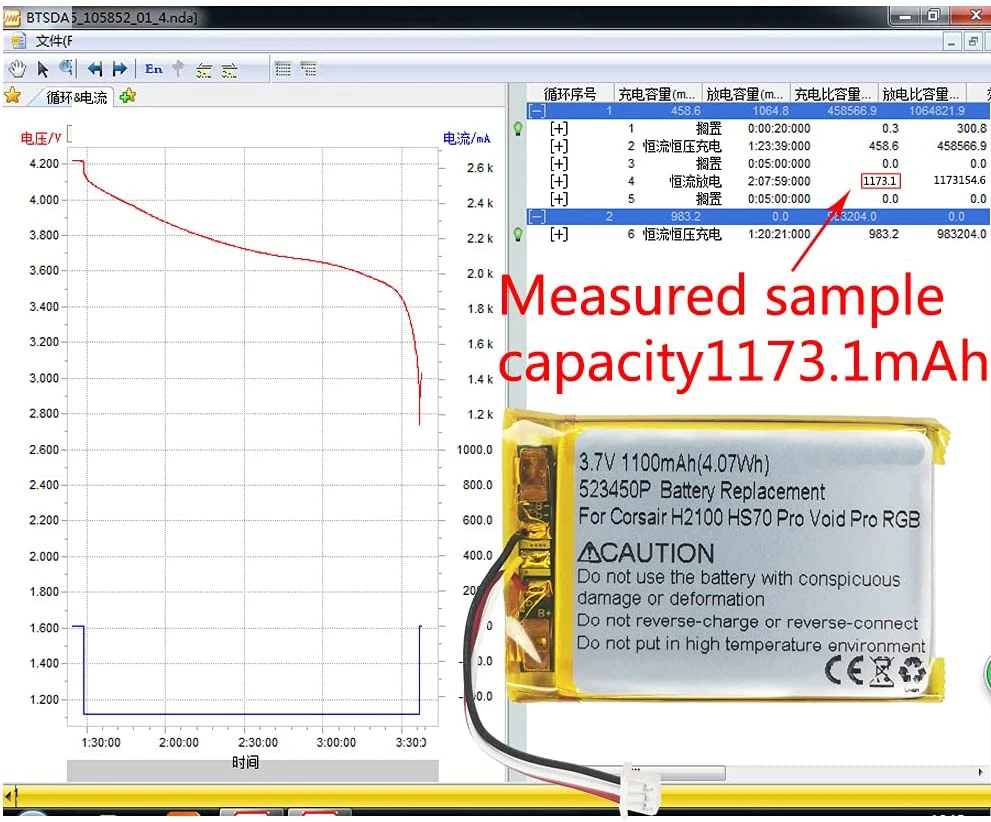Sort by the 循环序号 column header
Viewport: 991px width, 822px height.
[x=569, y=94]
